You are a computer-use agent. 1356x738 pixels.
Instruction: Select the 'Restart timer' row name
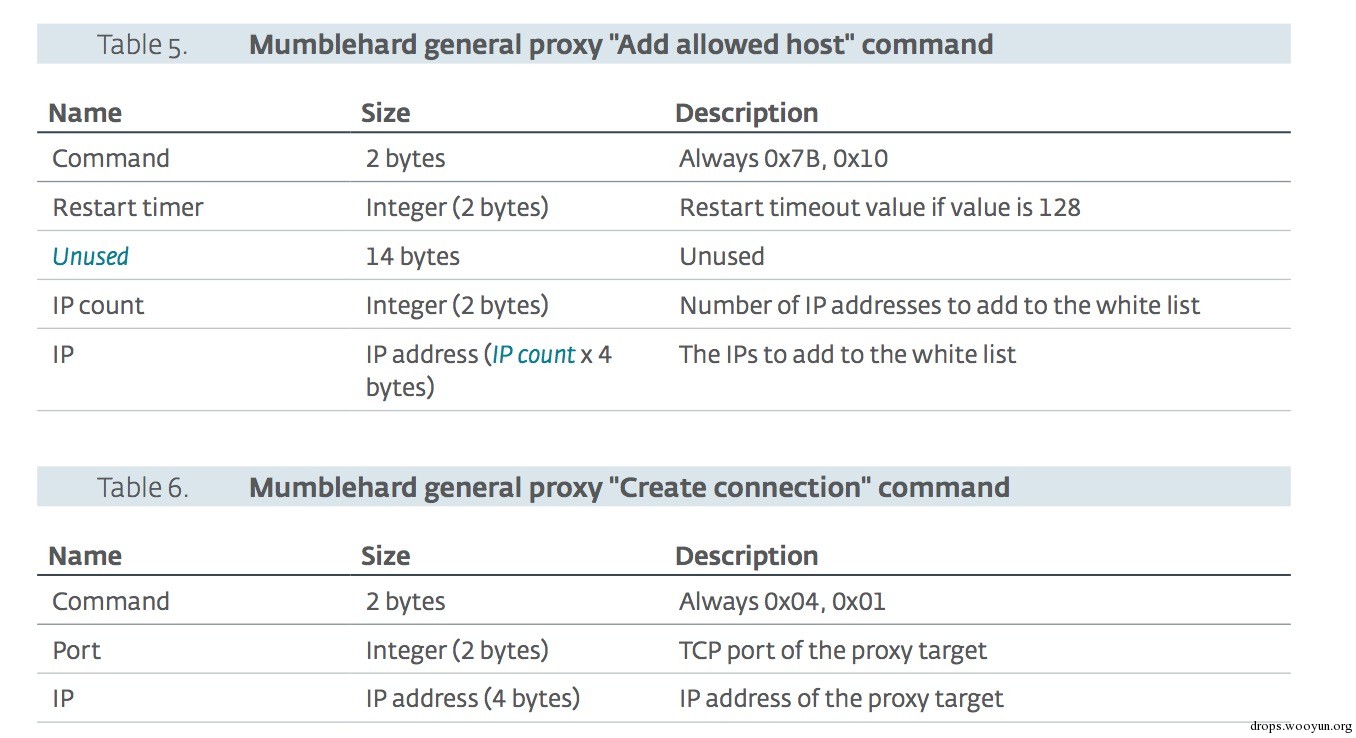coord(127,208)
